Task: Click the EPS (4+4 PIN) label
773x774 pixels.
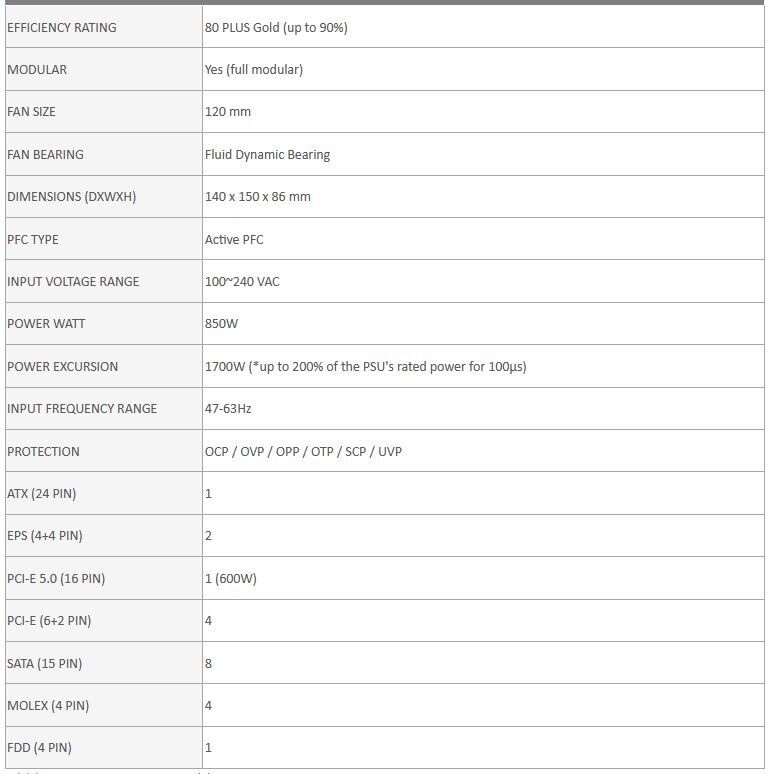Action: tap(45, 536)
